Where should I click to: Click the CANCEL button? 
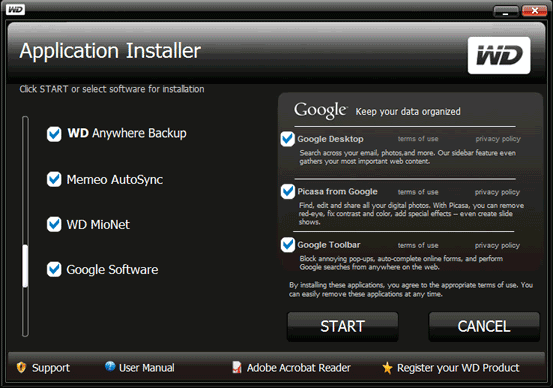pyautogui.click(x=484, y=326)
